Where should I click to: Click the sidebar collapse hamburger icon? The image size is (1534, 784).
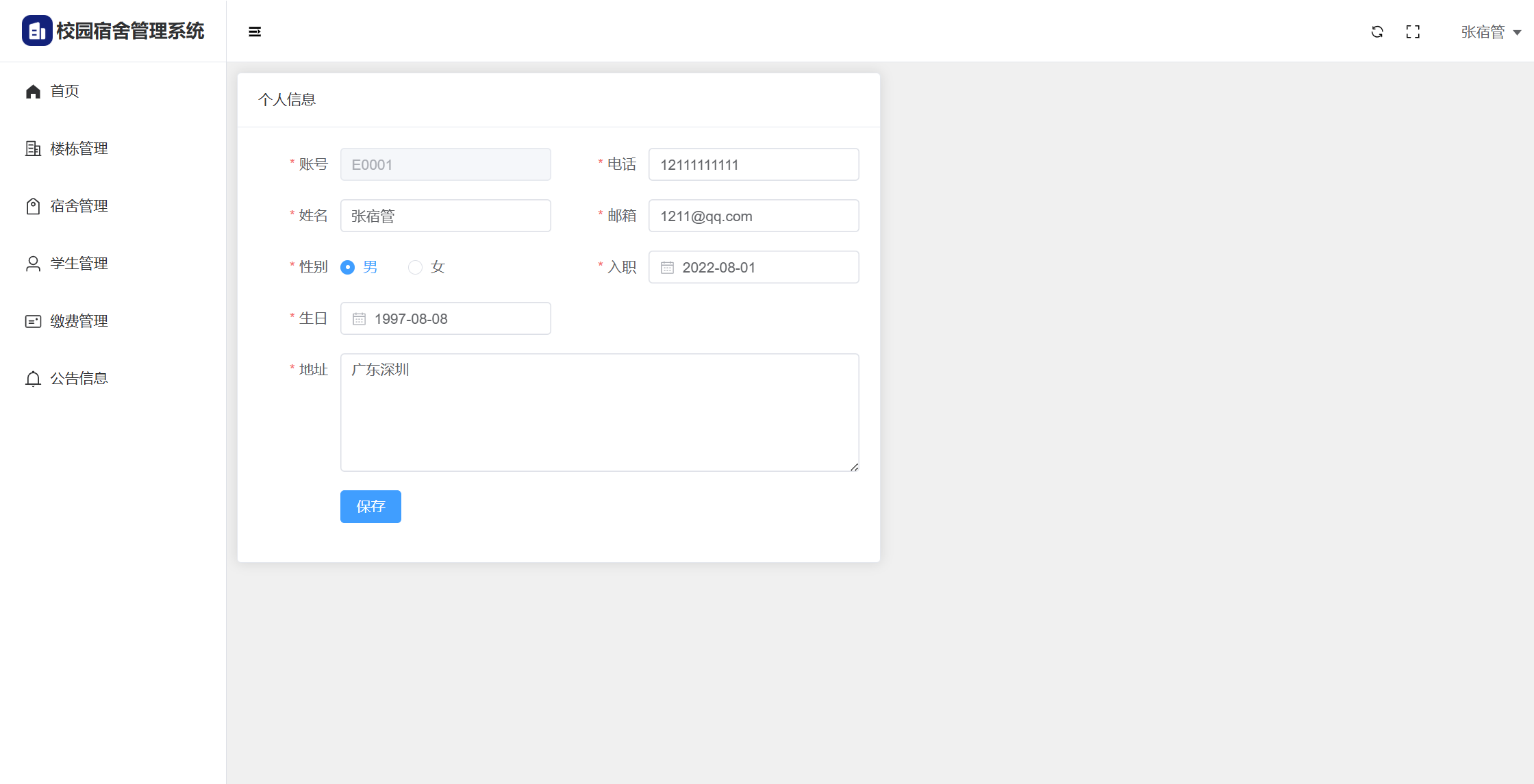(255, 31)
